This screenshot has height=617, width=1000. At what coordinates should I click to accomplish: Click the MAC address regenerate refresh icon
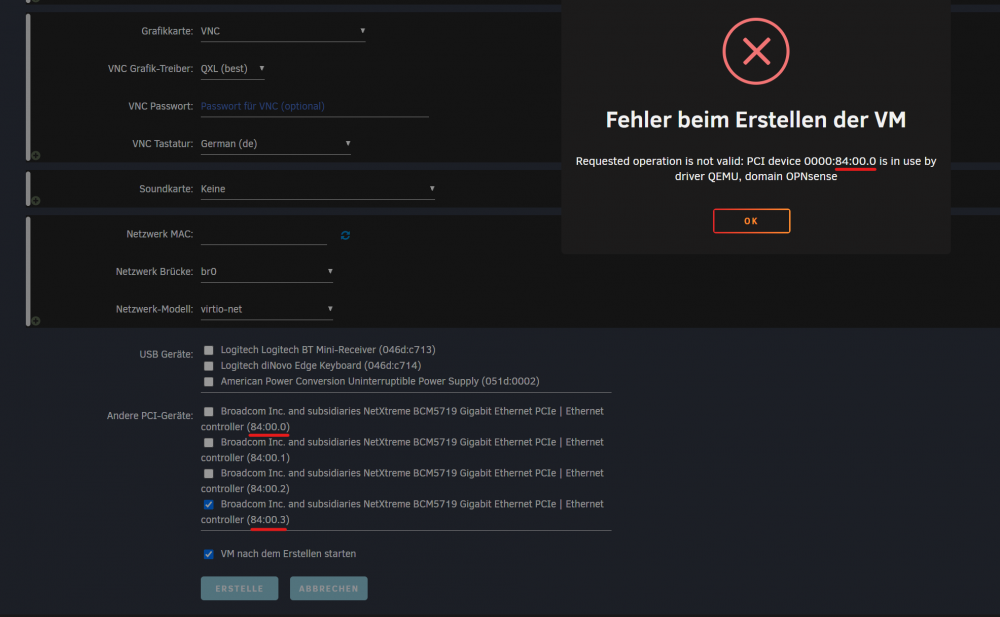point(345,235)
